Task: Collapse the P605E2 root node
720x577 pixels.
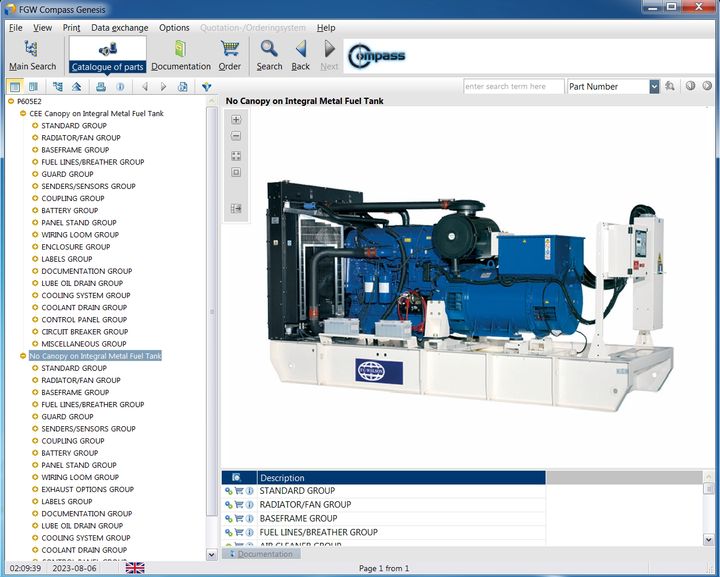Action: pos(11,101)
